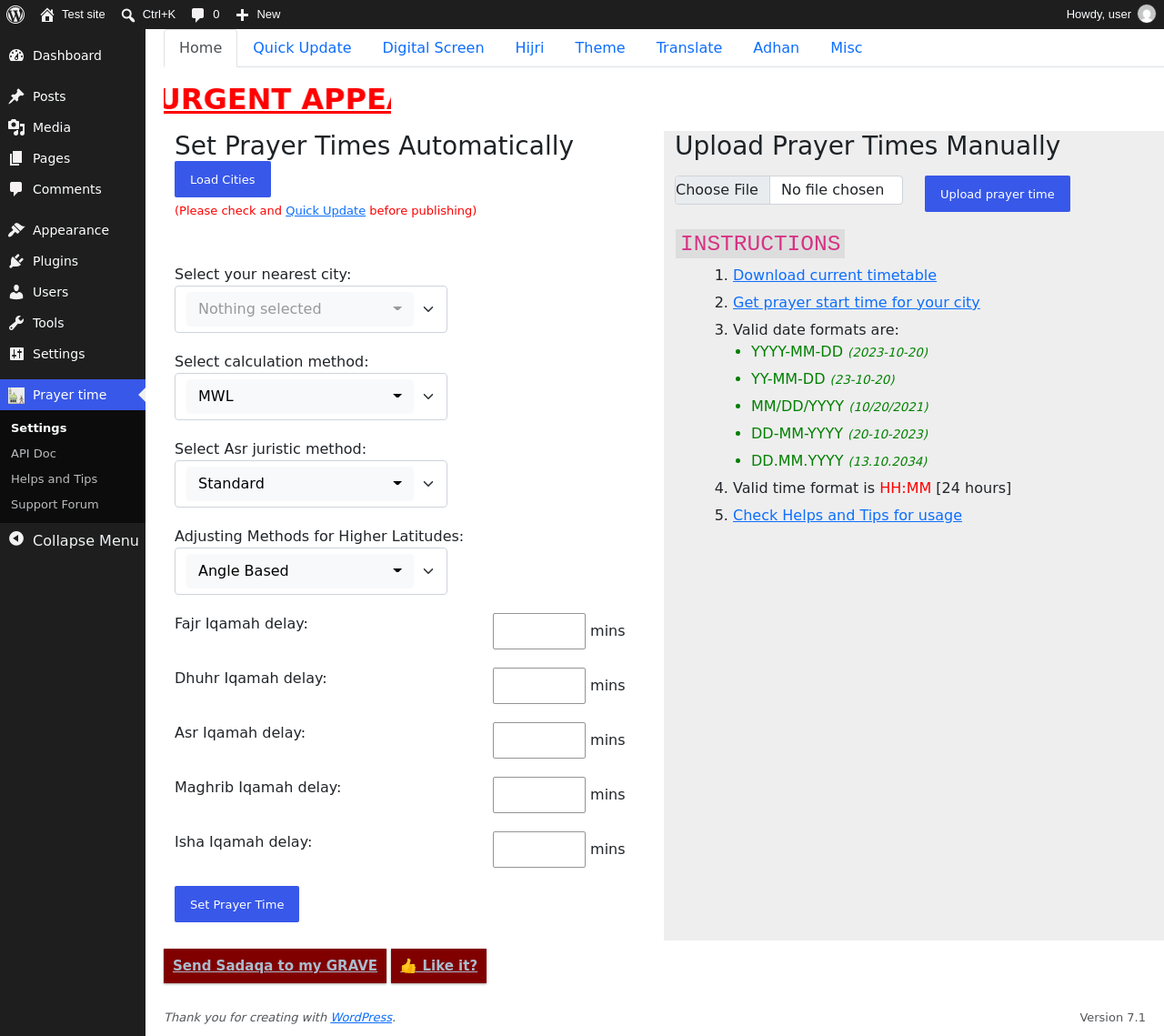Click the comments bubble icon in admin bar
Screen dimensions: 1164x1036
pos(197,15)
